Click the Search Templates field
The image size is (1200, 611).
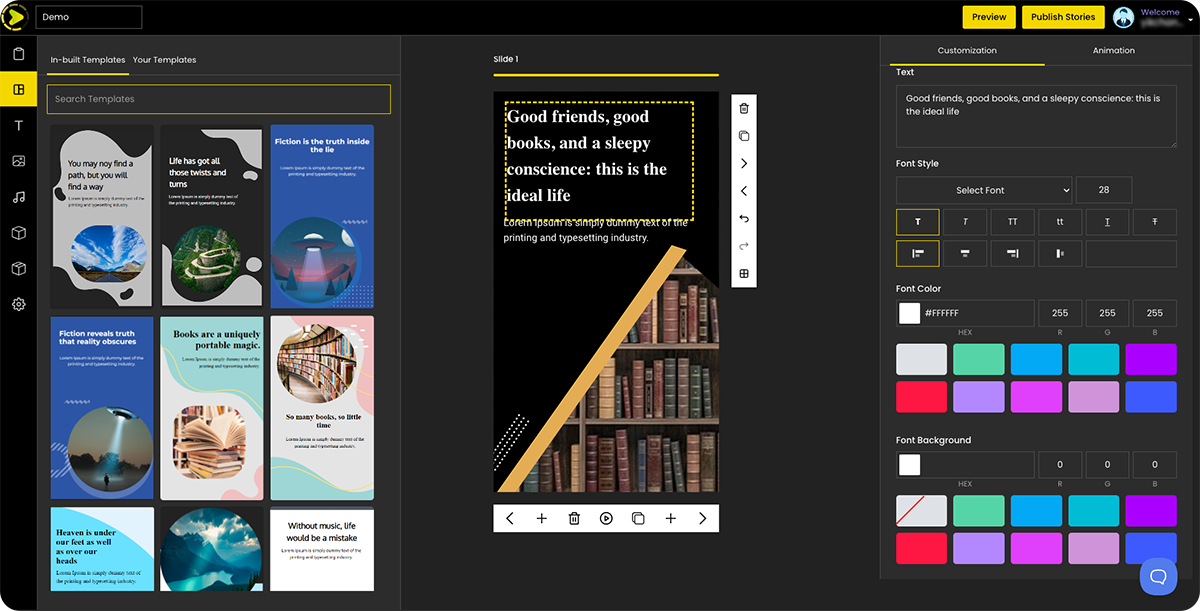(x=218, y=99)
